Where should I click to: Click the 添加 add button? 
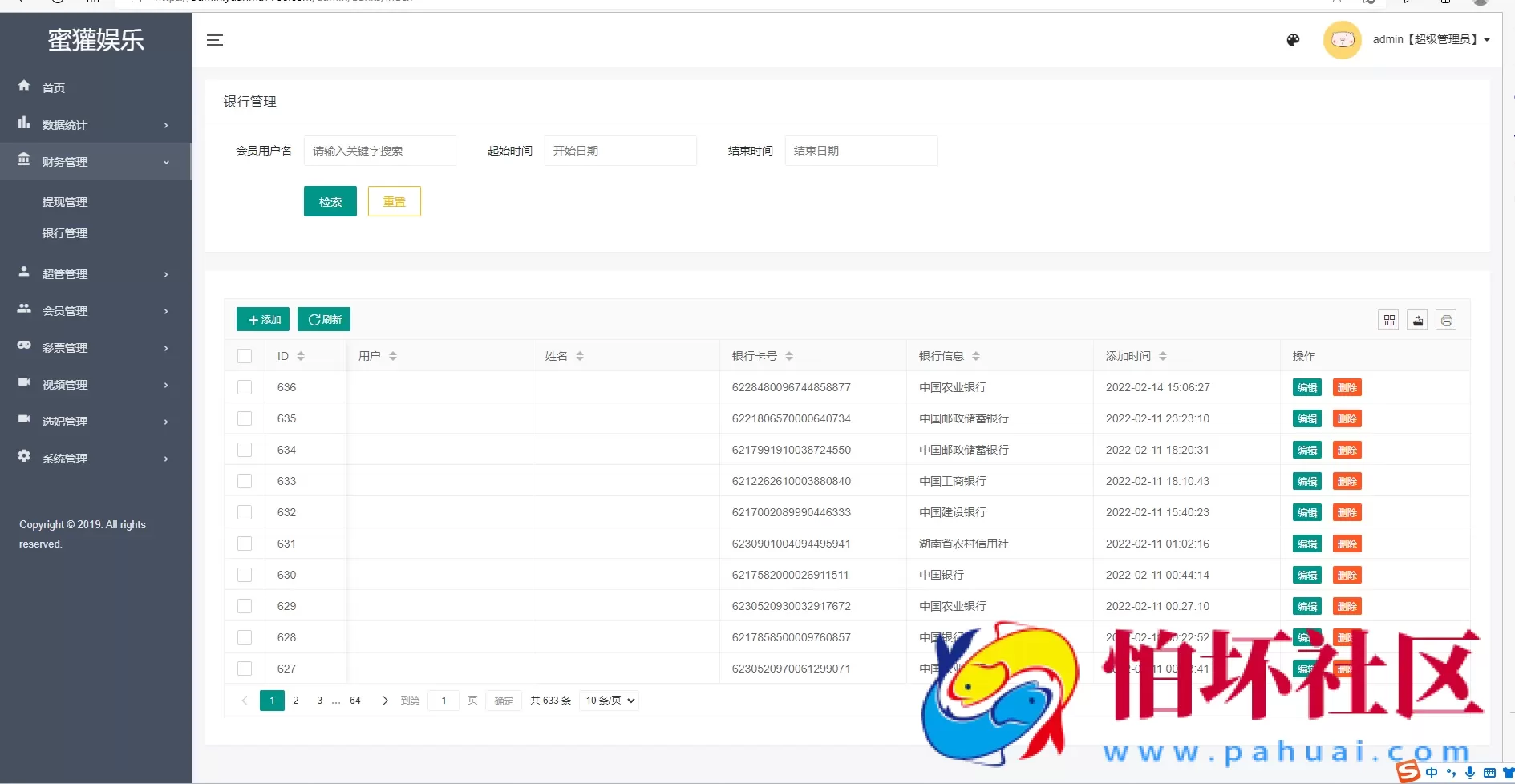[x=262, y=319]
